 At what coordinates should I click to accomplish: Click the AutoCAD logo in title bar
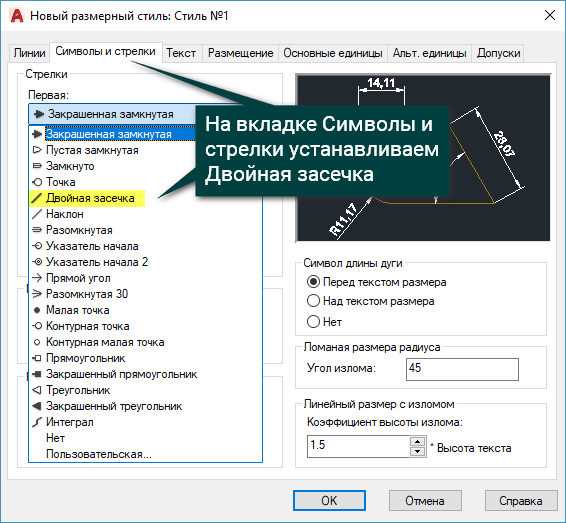[17, 16]
